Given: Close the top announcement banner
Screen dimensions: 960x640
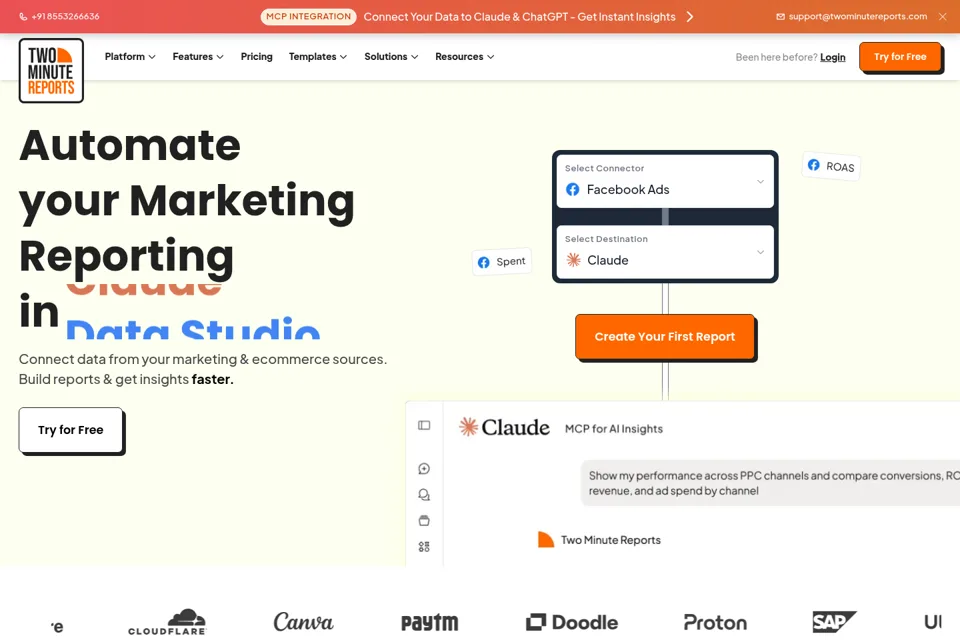Looking at the screenshot, I should (x=942, y=17).
